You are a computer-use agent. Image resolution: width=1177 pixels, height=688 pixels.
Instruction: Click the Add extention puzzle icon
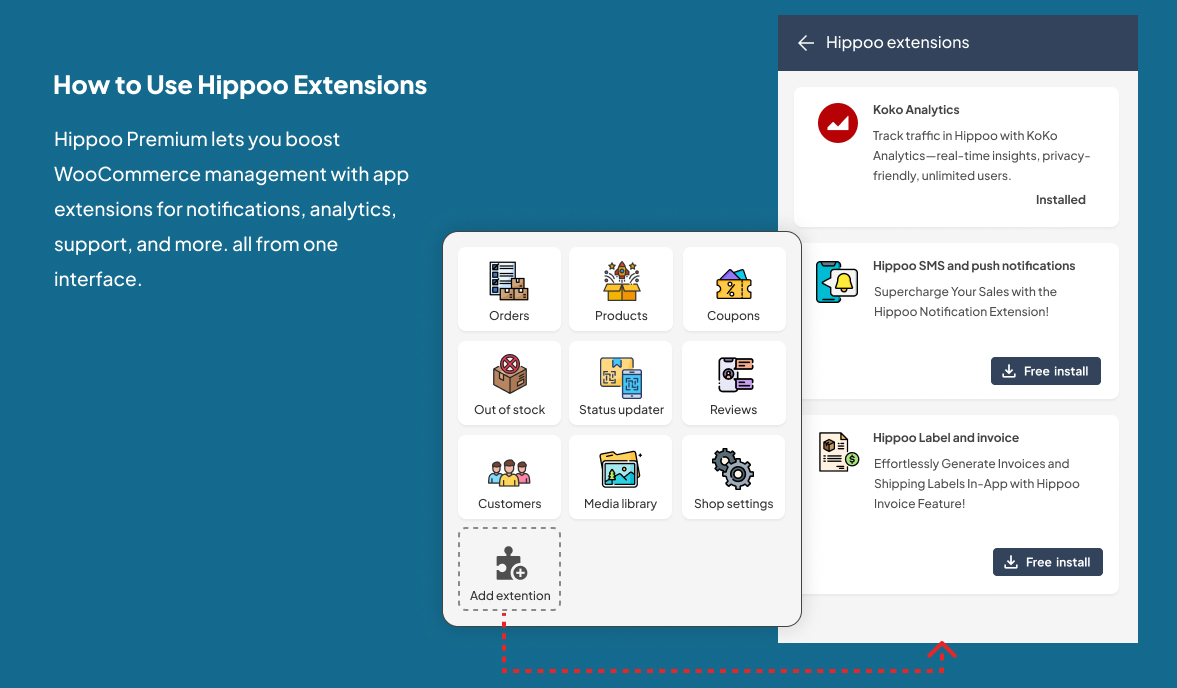(x=511, y=563)
